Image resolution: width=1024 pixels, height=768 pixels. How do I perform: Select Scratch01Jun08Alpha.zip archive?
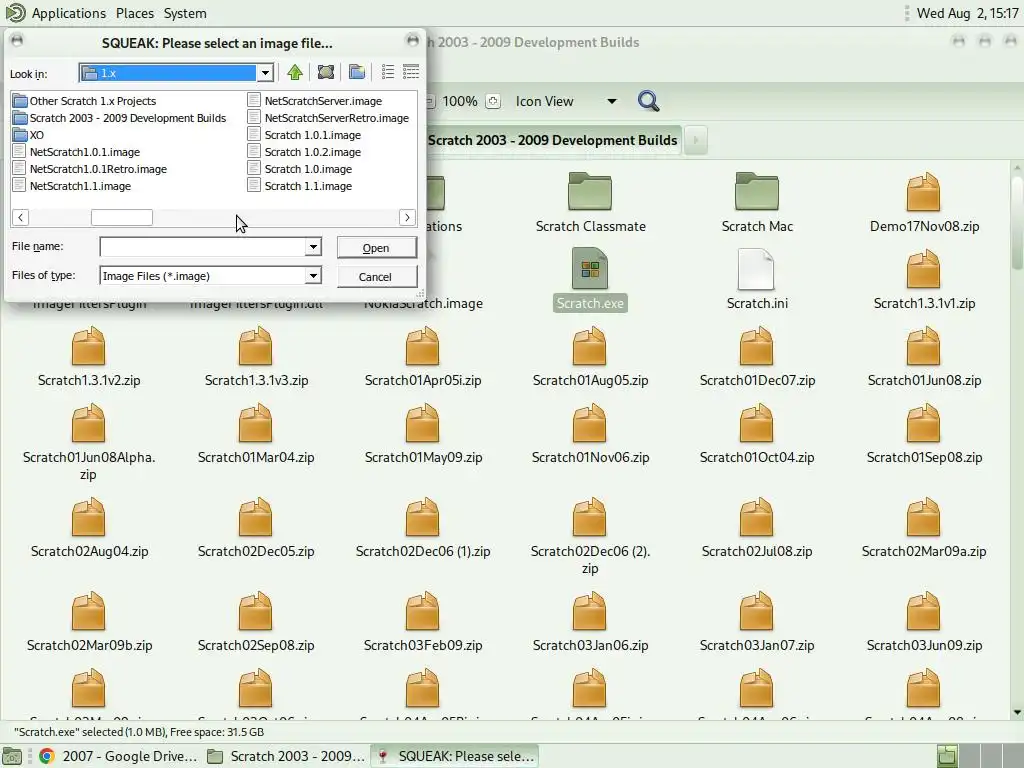[x=89, y=442]
